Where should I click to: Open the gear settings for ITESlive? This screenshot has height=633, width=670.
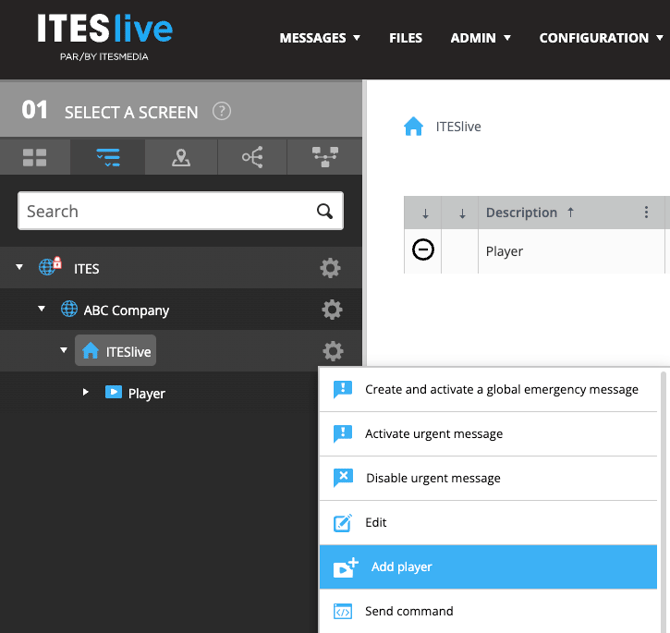333,351
